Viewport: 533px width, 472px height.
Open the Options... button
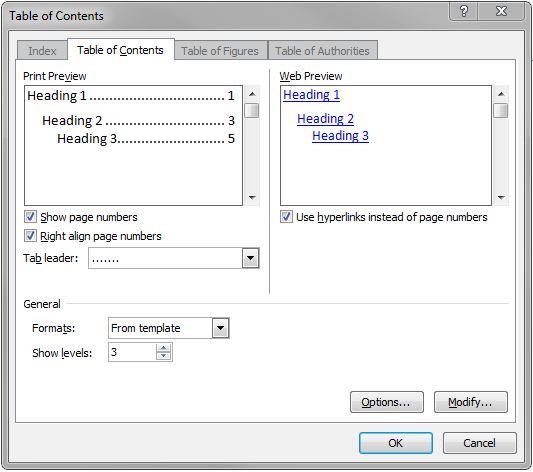point(386,402)
